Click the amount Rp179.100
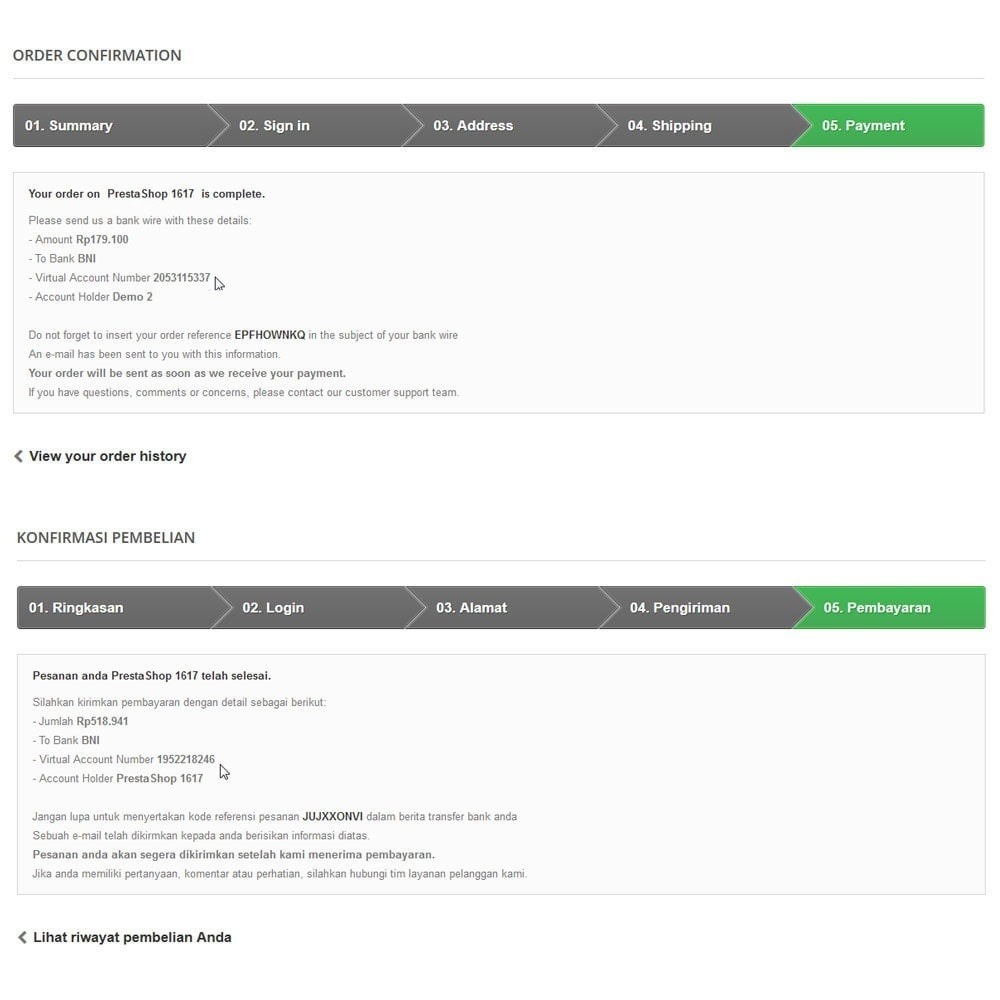This screenshot has width=1000, height=1000. (102, 239)
